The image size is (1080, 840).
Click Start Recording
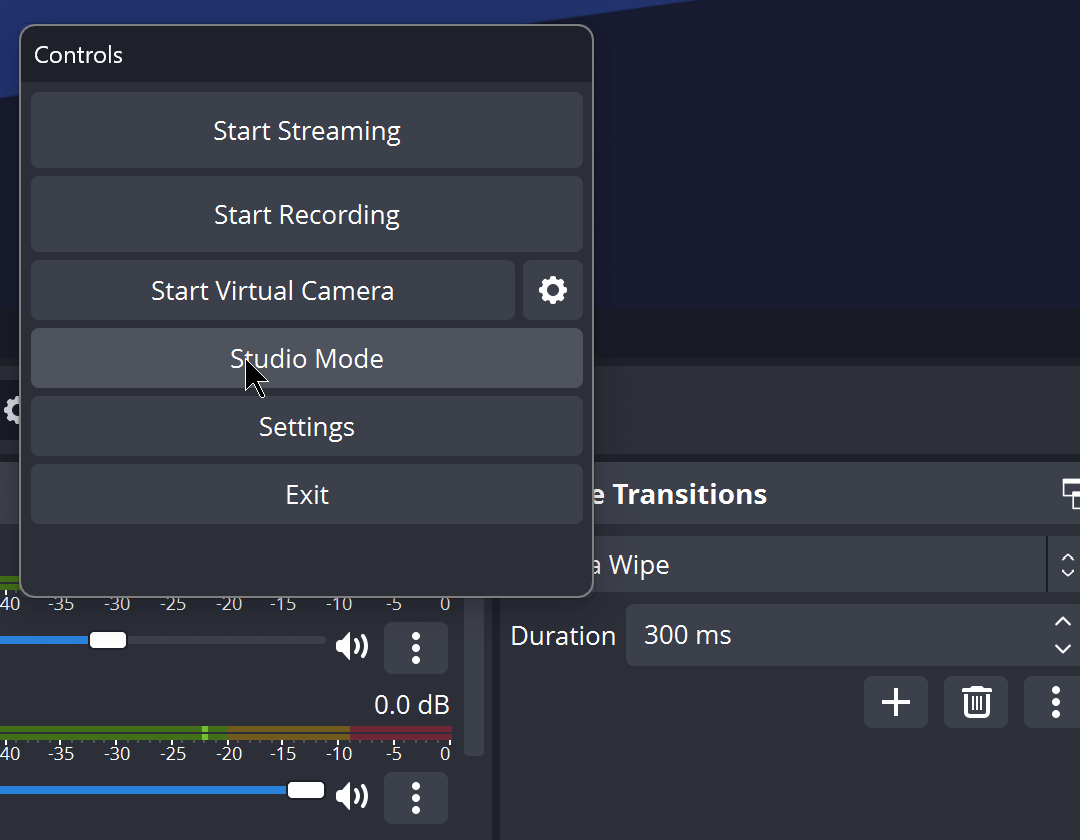(306, 214)
